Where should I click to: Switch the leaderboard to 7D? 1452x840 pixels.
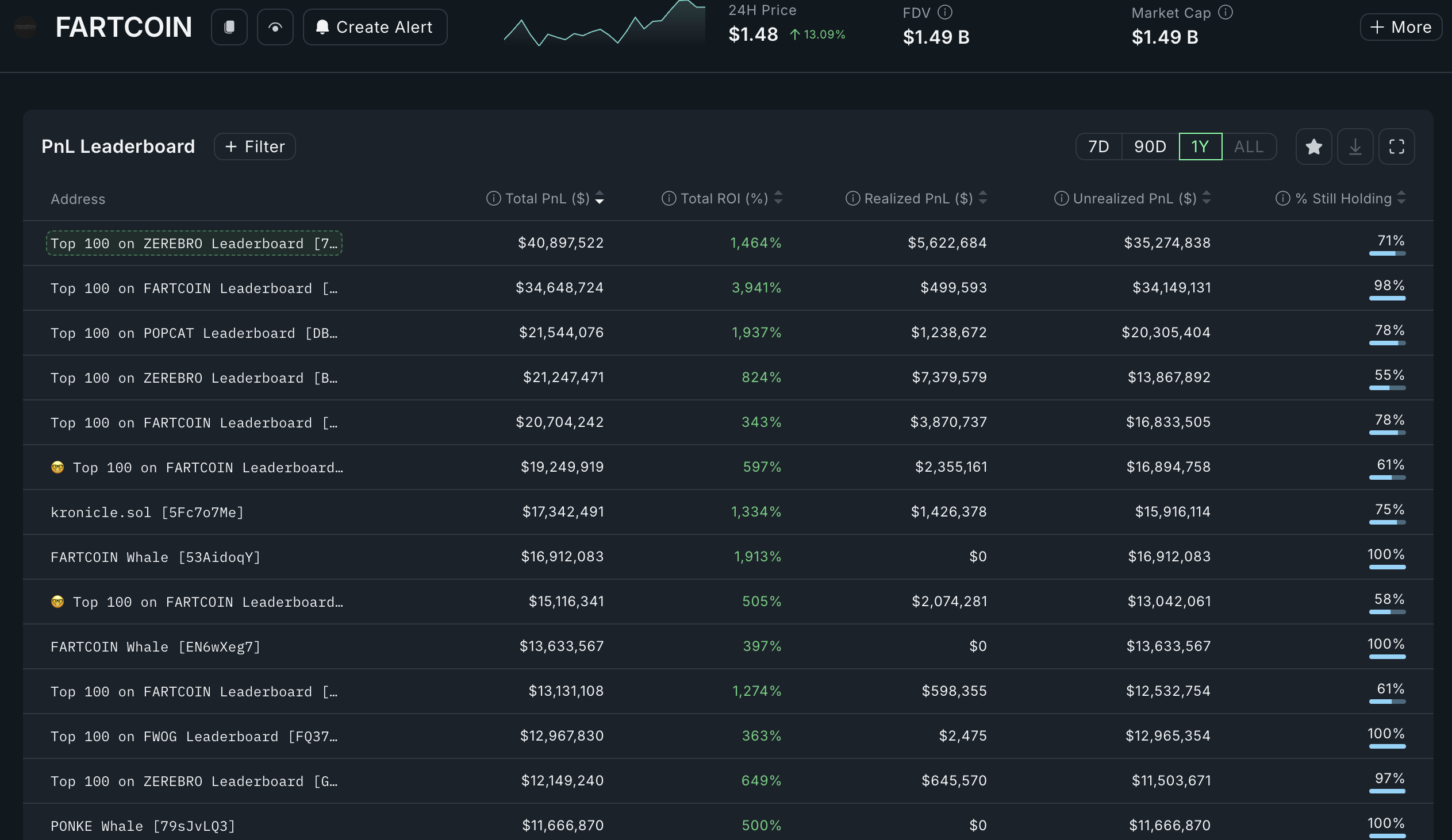click(x=1098, y=147)
